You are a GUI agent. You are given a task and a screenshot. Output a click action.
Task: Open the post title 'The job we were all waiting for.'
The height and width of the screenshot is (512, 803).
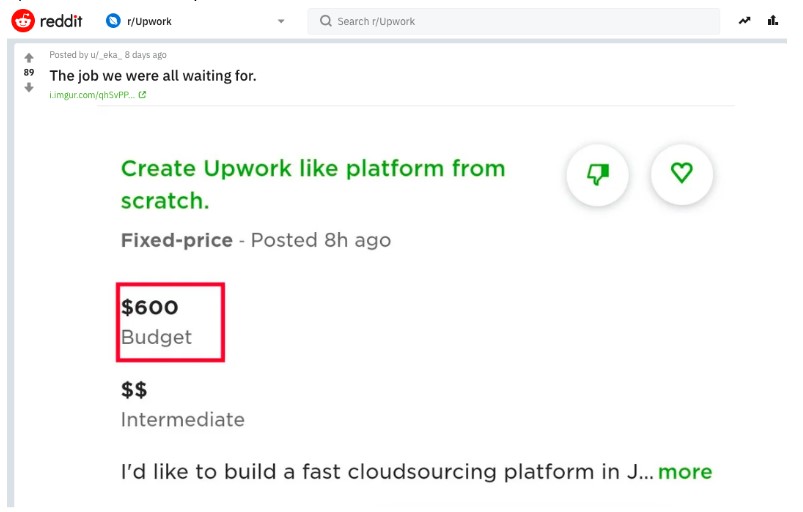click(153, 76)
